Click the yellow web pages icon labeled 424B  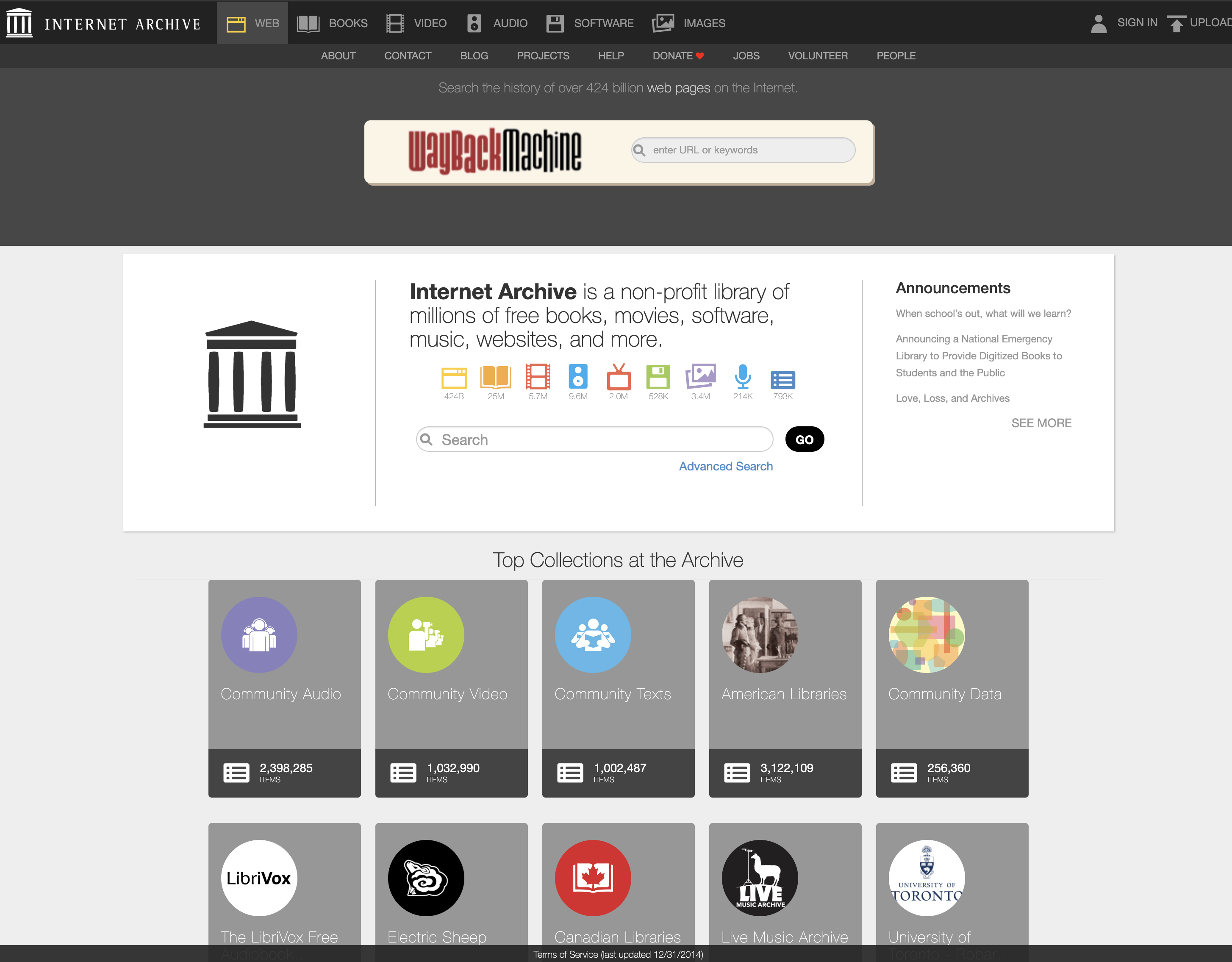(x=454, y=378)
